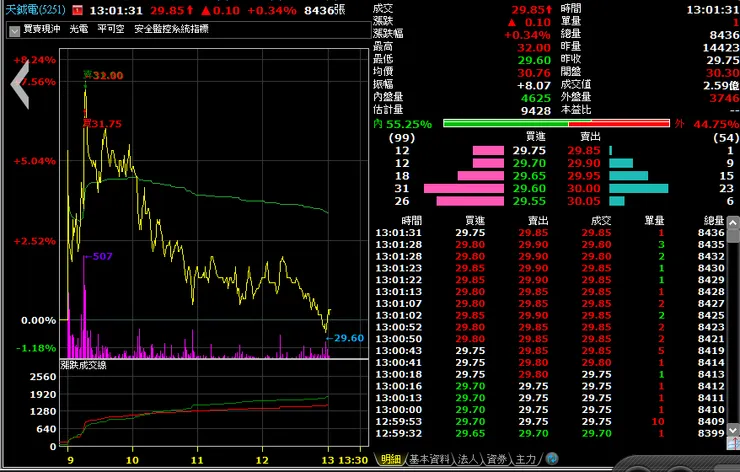Screen dimensions: 740x472
Task: Click the 漲跌成交線 chart label
Action: 83,365
